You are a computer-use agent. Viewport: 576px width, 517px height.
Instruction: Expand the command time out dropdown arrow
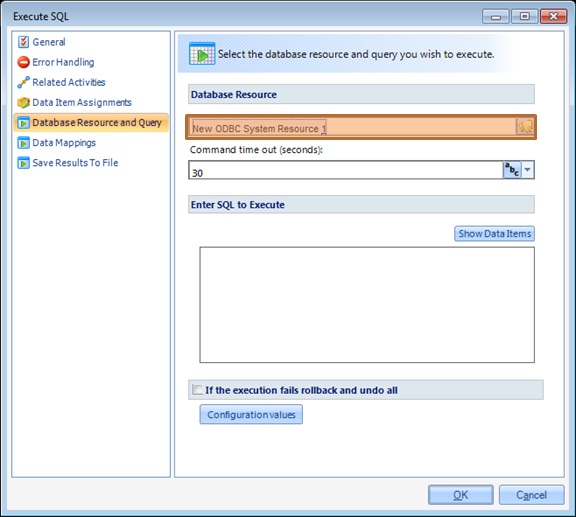click(528, 170)
